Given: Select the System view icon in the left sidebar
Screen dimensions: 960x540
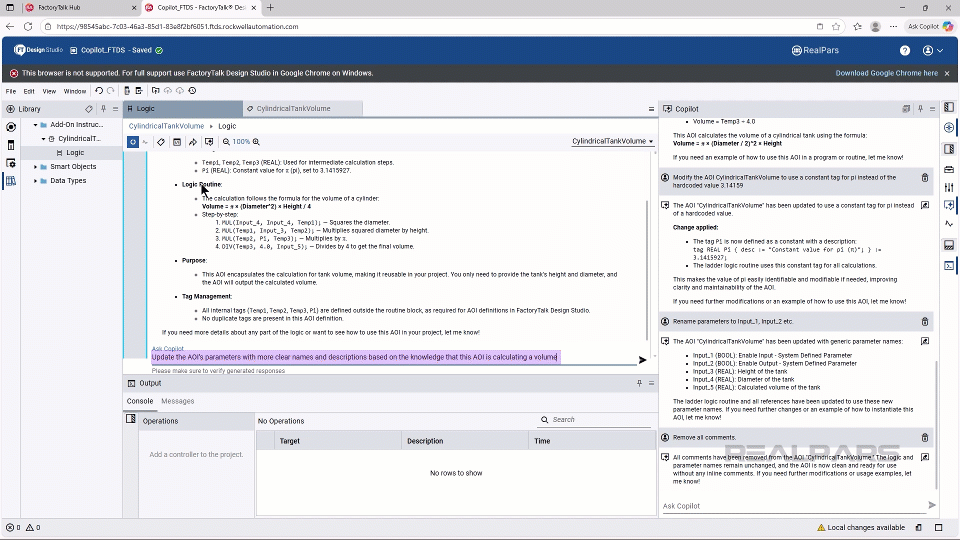Looking at the screenshot, I should click(10, 127).
